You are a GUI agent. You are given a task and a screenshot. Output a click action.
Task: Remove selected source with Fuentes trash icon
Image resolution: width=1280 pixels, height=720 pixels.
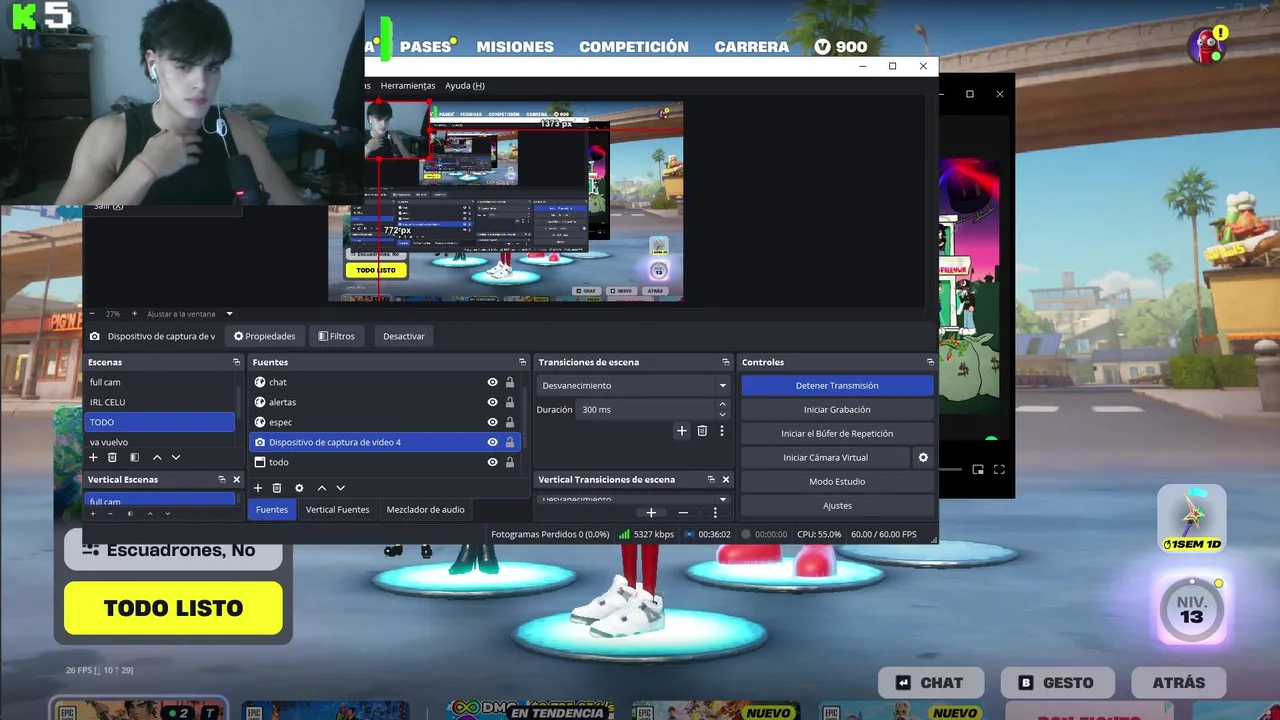tap(277, 488)
